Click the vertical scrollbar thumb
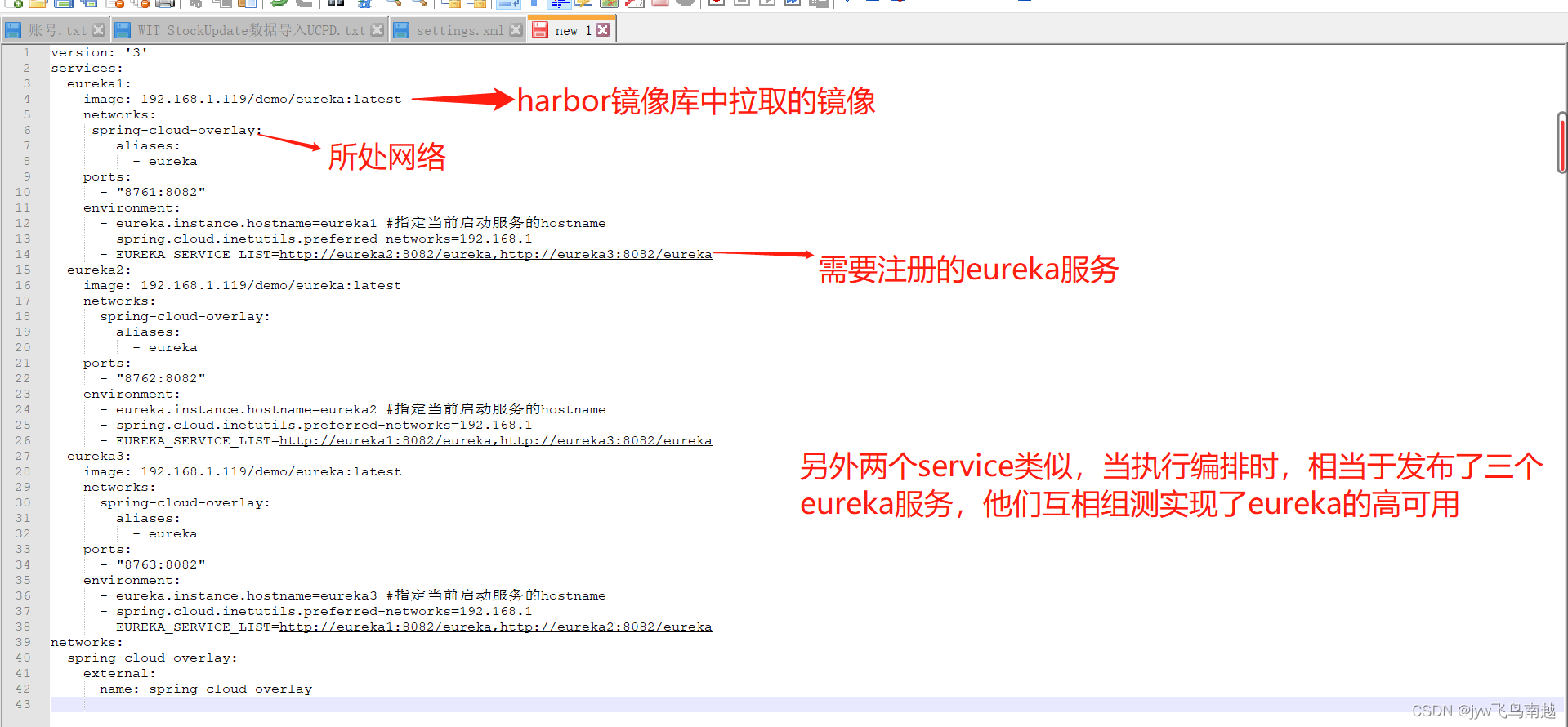1568x727 pixels. coord(1561,143)
